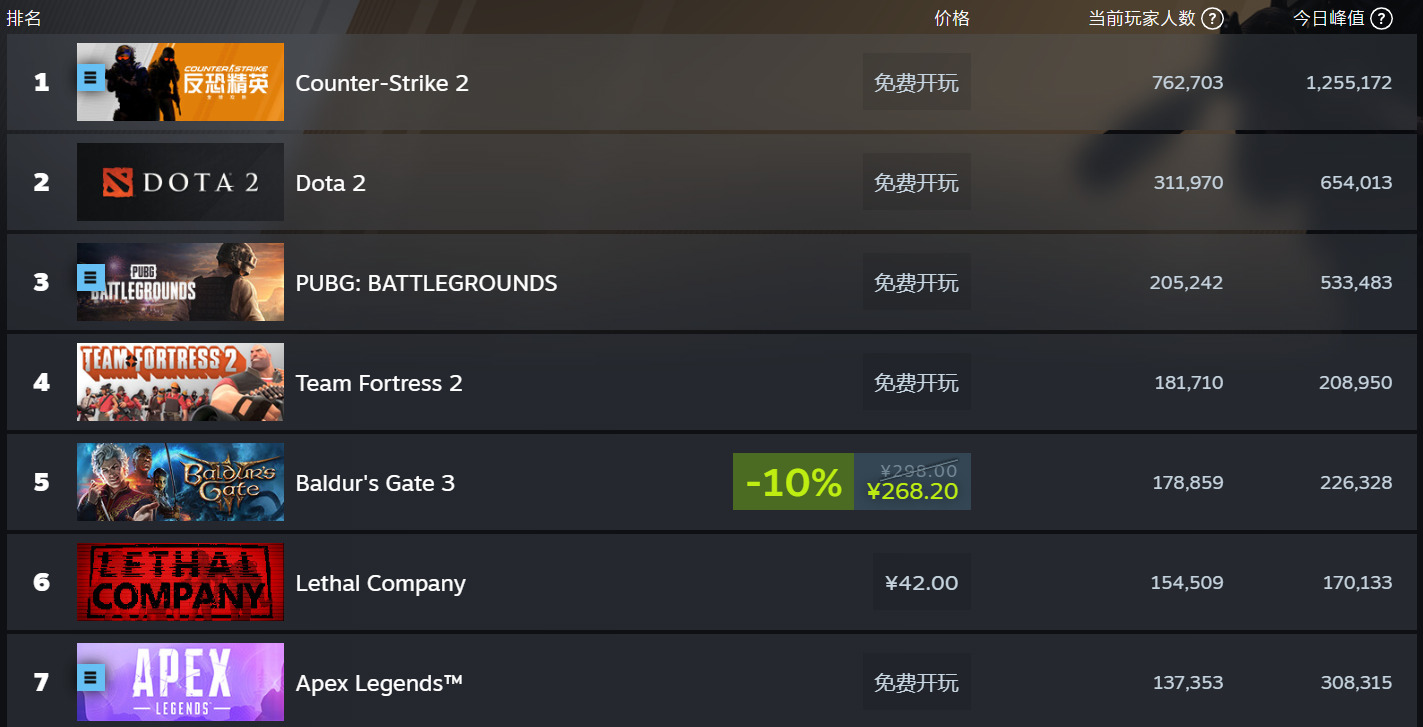
Task: Click the blue list icon on Apex Legends thumbnail
Action: tap(91, 677)
